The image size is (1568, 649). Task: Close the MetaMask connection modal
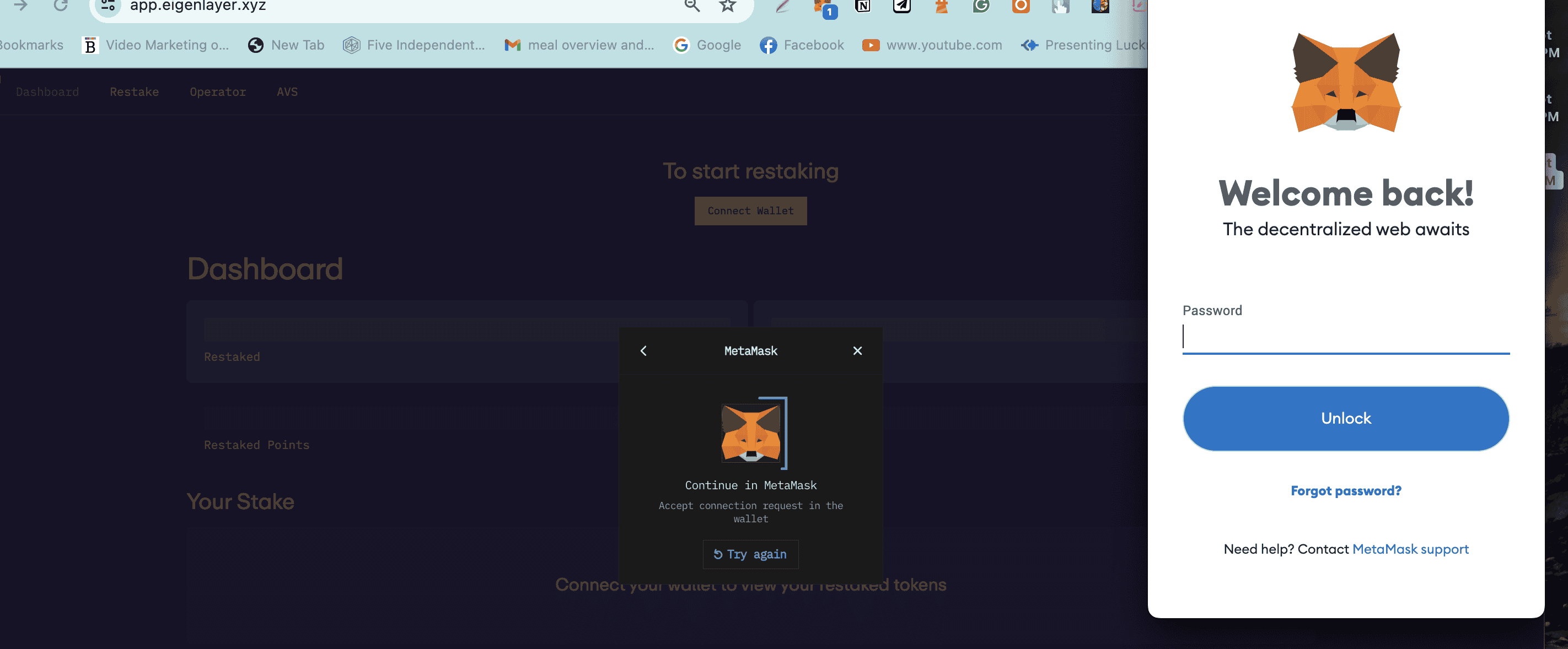[x=857, y=351]
